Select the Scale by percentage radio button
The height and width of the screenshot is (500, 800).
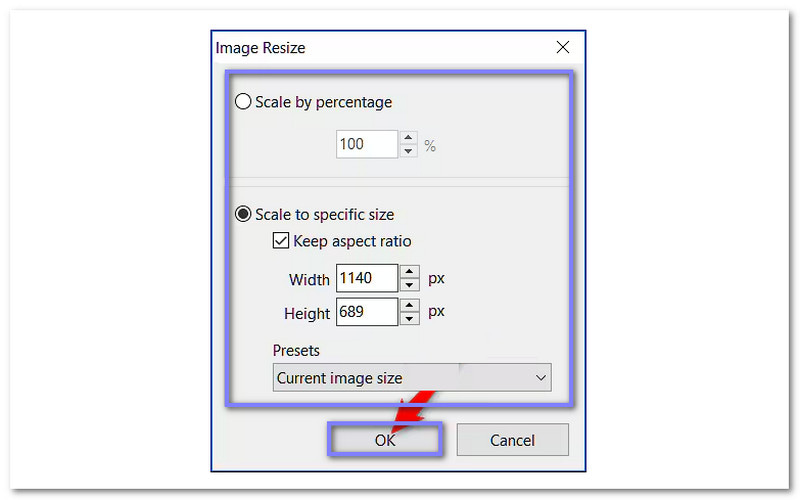click(x=243, y=102)
